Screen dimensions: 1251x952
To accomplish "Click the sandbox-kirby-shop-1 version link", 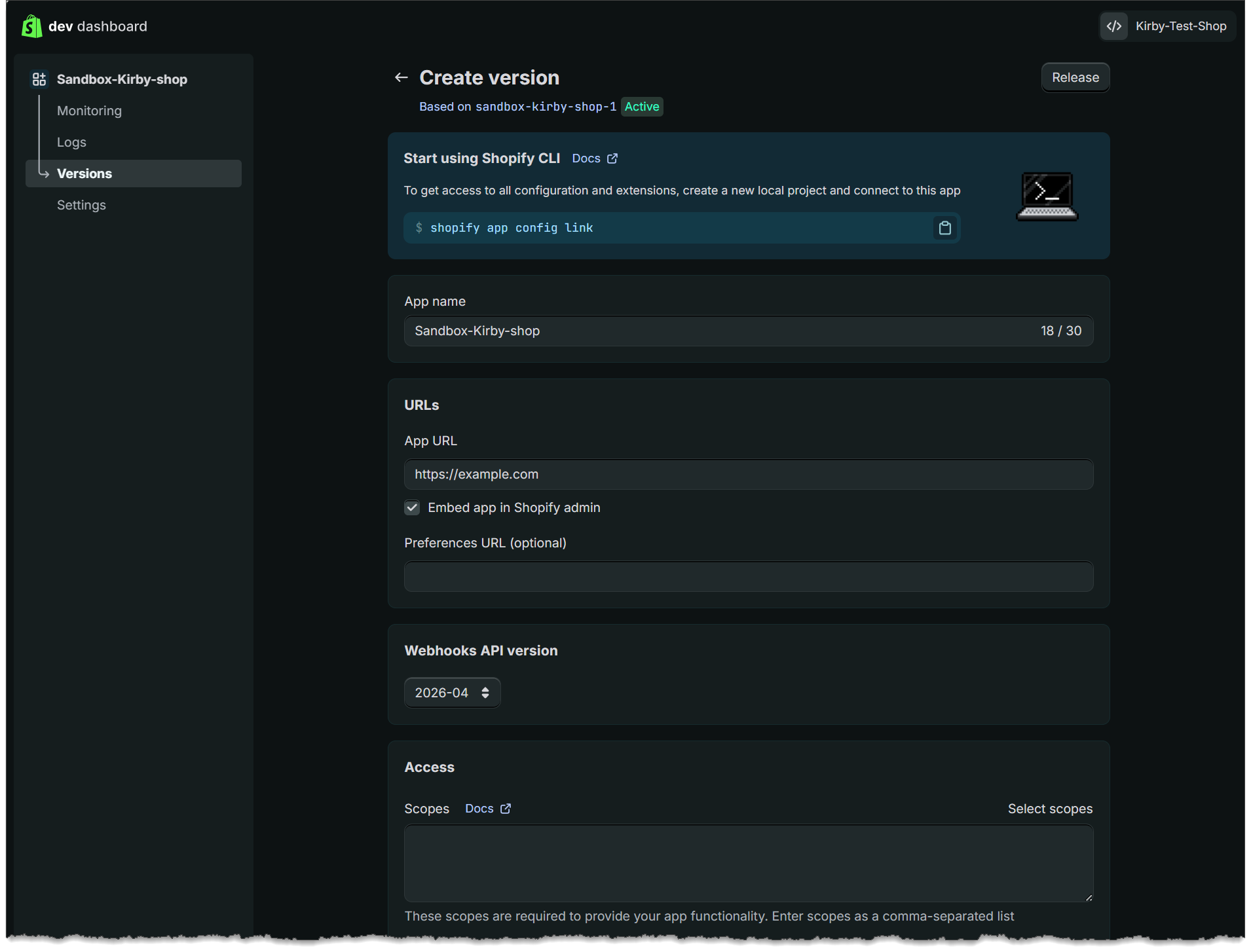I will 546,107.
